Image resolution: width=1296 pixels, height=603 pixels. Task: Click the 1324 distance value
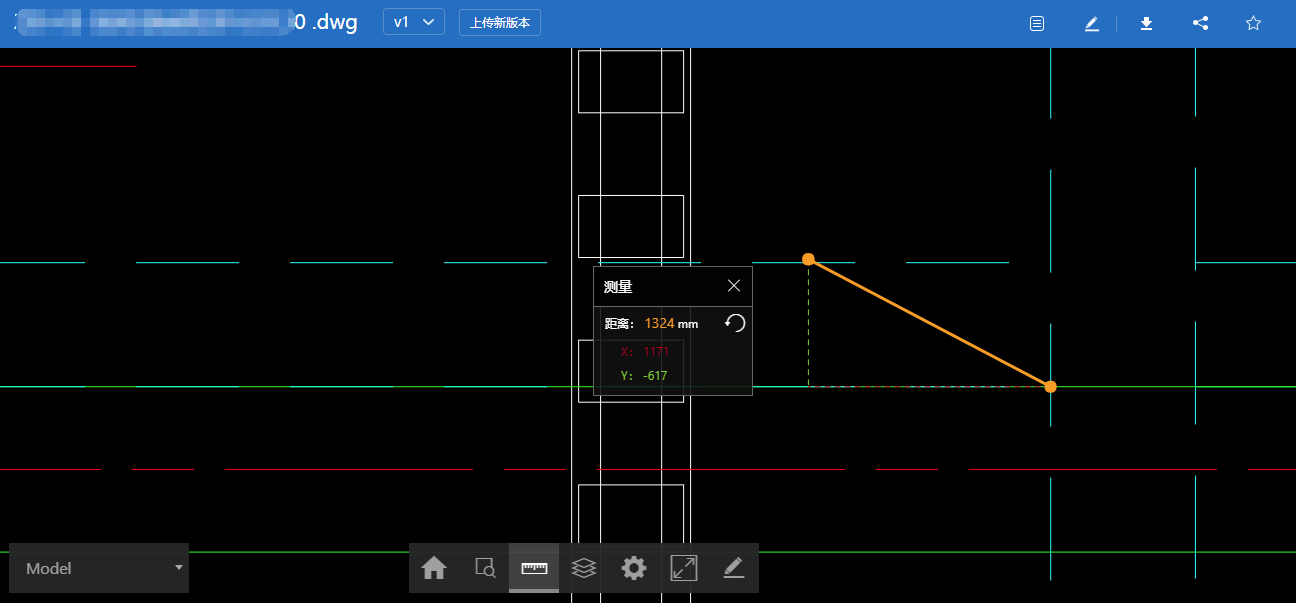click(659, 323)
